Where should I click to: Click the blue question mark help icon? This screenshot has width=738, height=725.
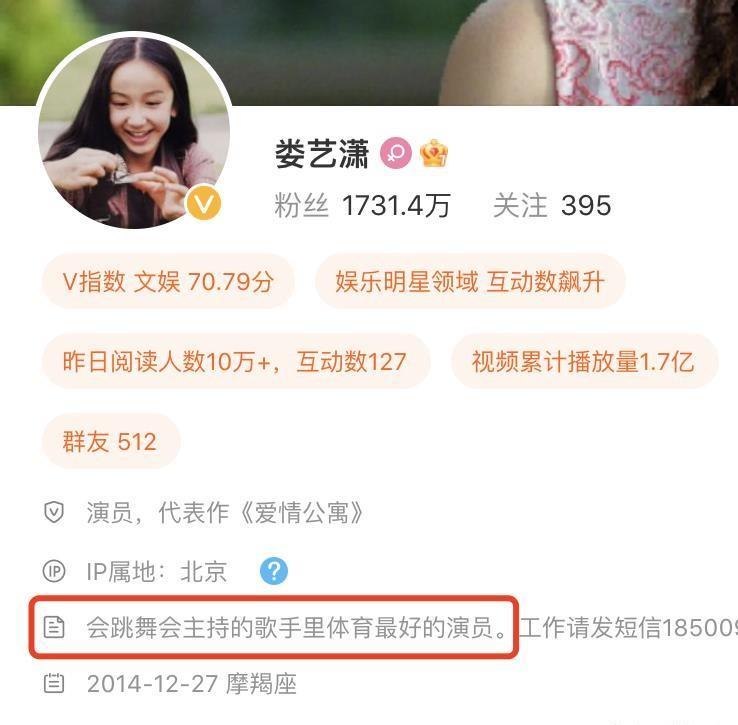click(x=274, y=571)
